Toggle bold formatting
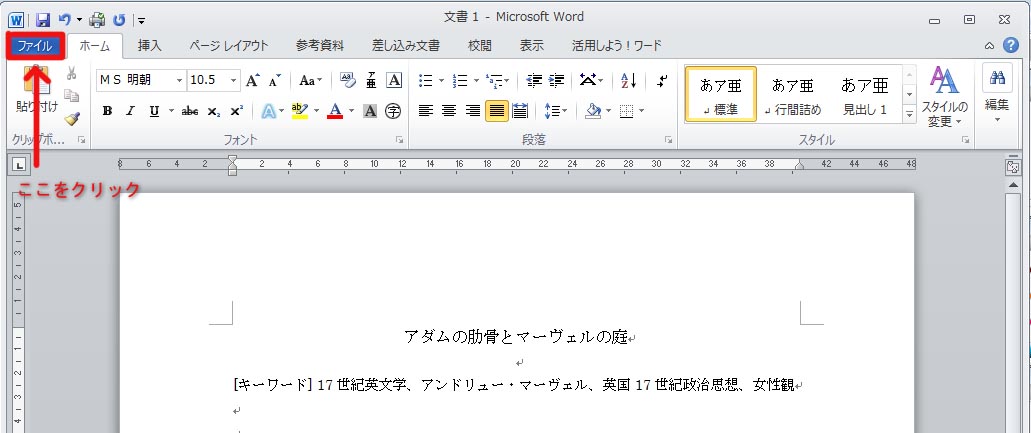The height and width of the screenshot is (433, 1031). [x=107, y=111]
